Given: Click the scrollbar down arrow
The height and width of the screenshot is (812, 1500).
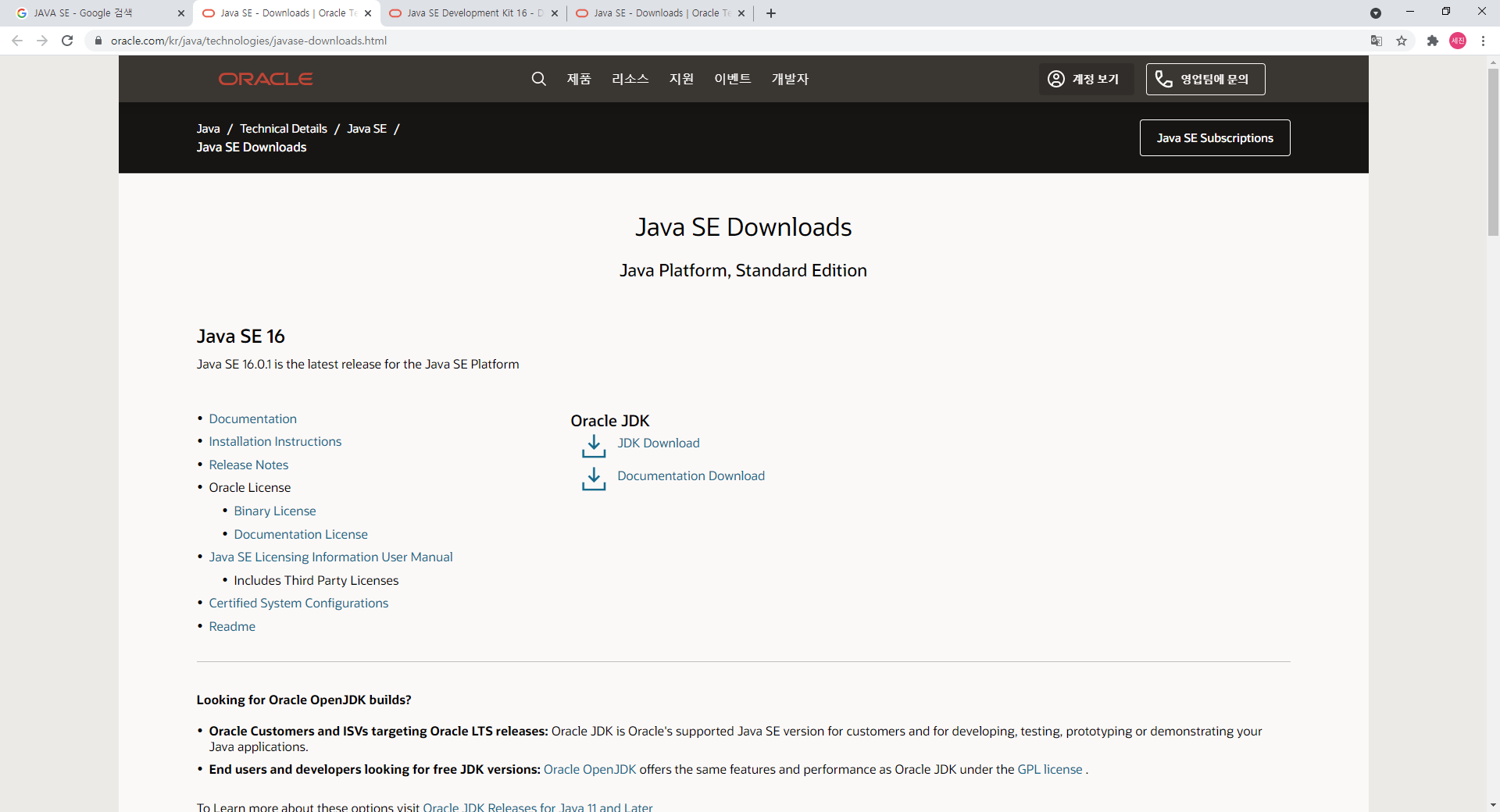Looking at the screenshot, I should click(x=1493, y=805).
